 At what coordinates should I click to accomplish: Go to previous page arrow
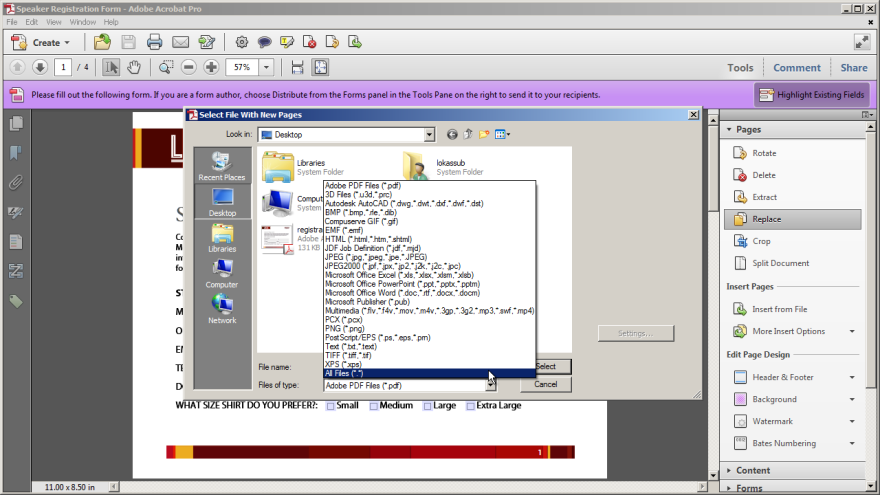17,67
